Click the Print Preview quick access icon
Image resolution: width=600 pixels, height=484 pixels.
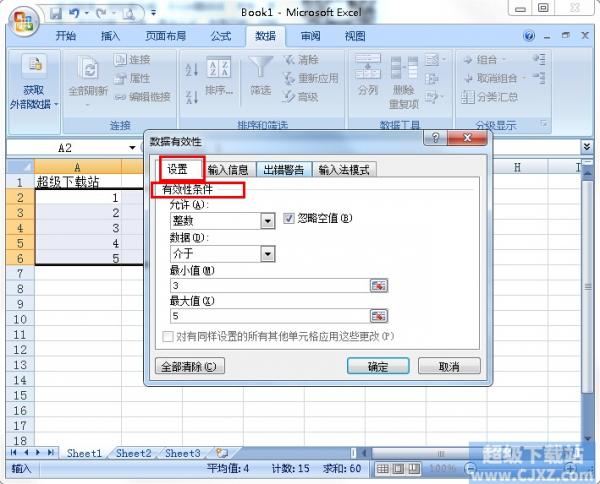point(129,14)
